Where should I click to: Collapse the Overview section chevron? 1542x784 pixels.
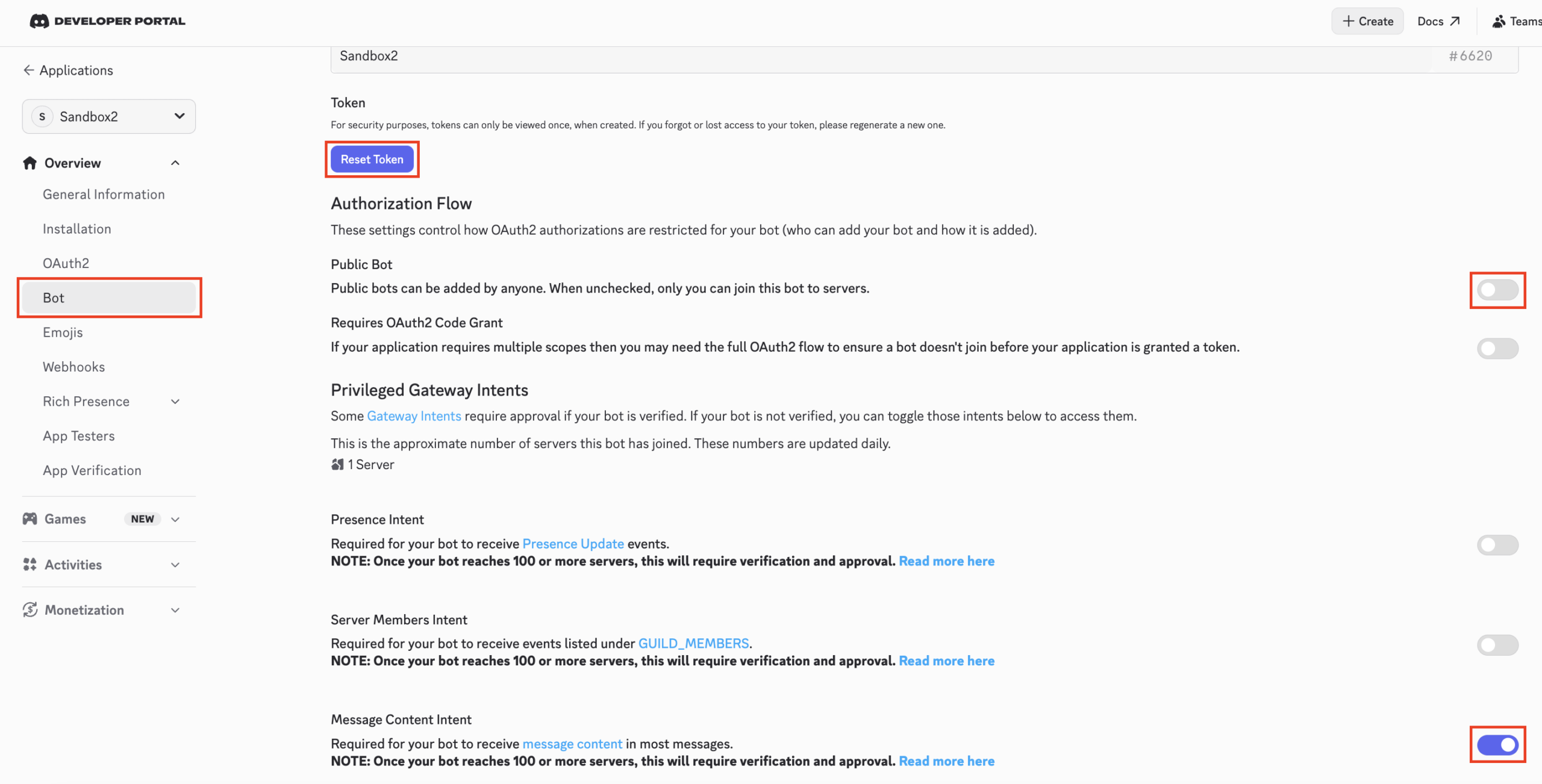(175, 163)
